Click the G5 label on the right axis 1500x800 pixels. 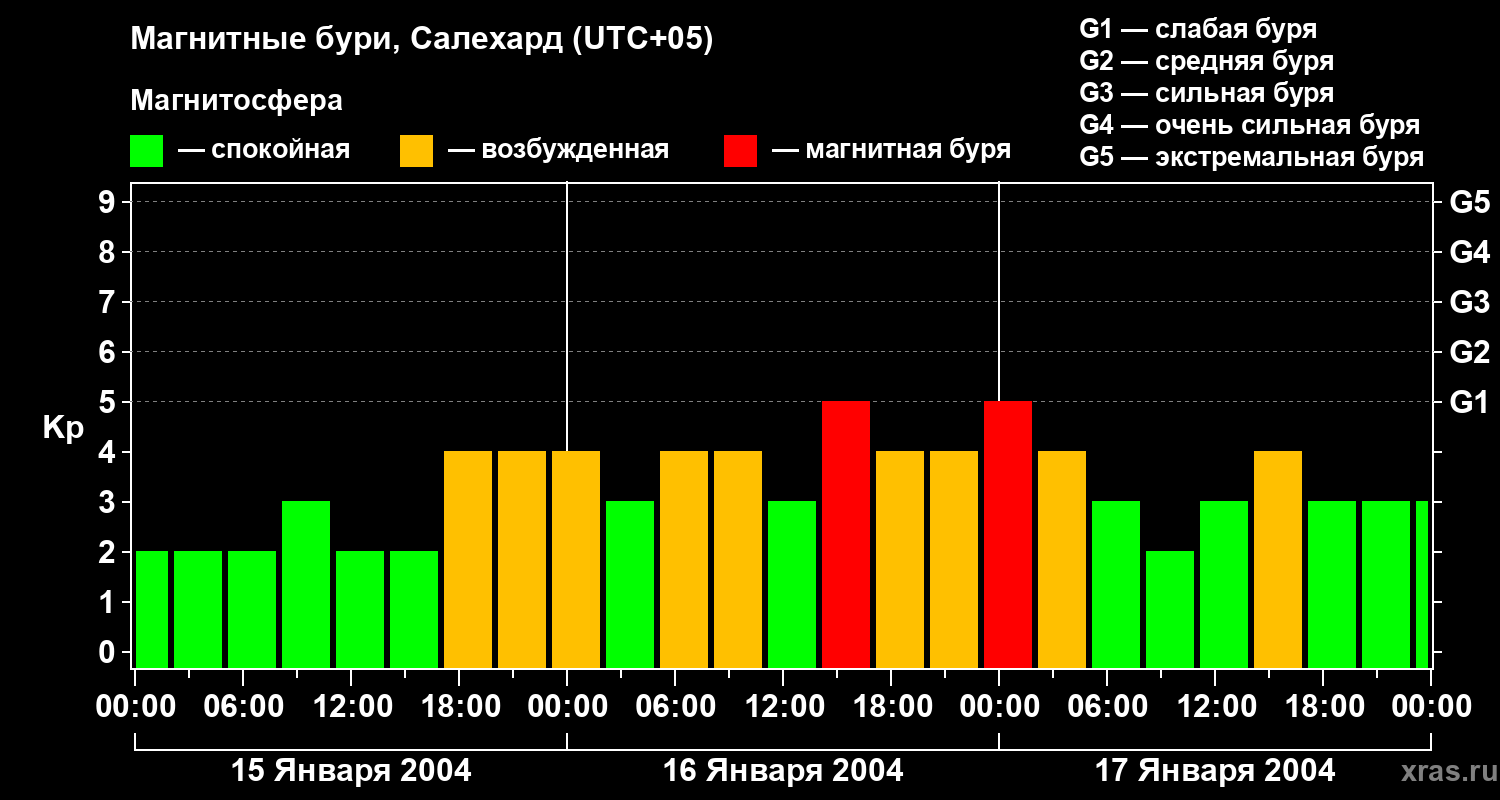1469,202
